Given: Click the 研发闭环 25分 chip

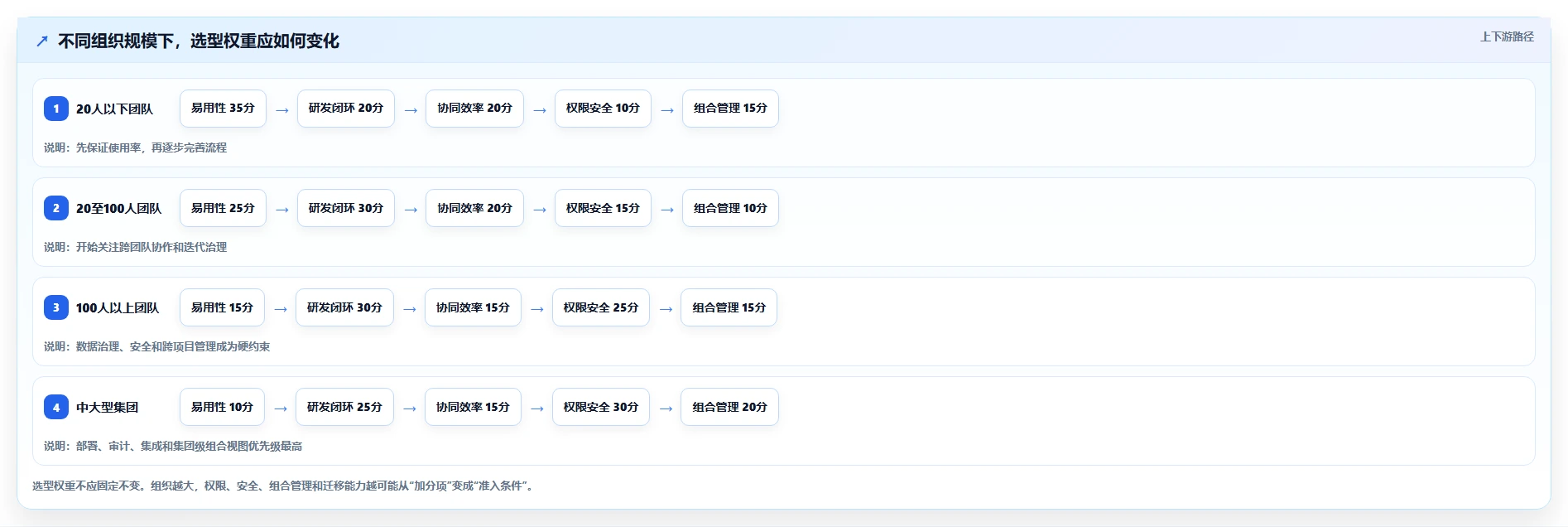Looking at the screenshot, I should click(x=344, y=407).
